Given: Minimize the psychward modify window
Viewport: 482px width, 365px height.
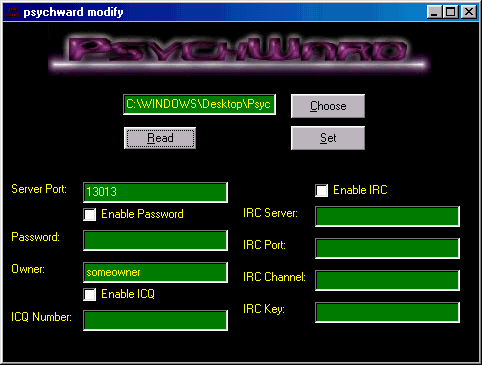Looking at the screenshot, I should [434, 12].
